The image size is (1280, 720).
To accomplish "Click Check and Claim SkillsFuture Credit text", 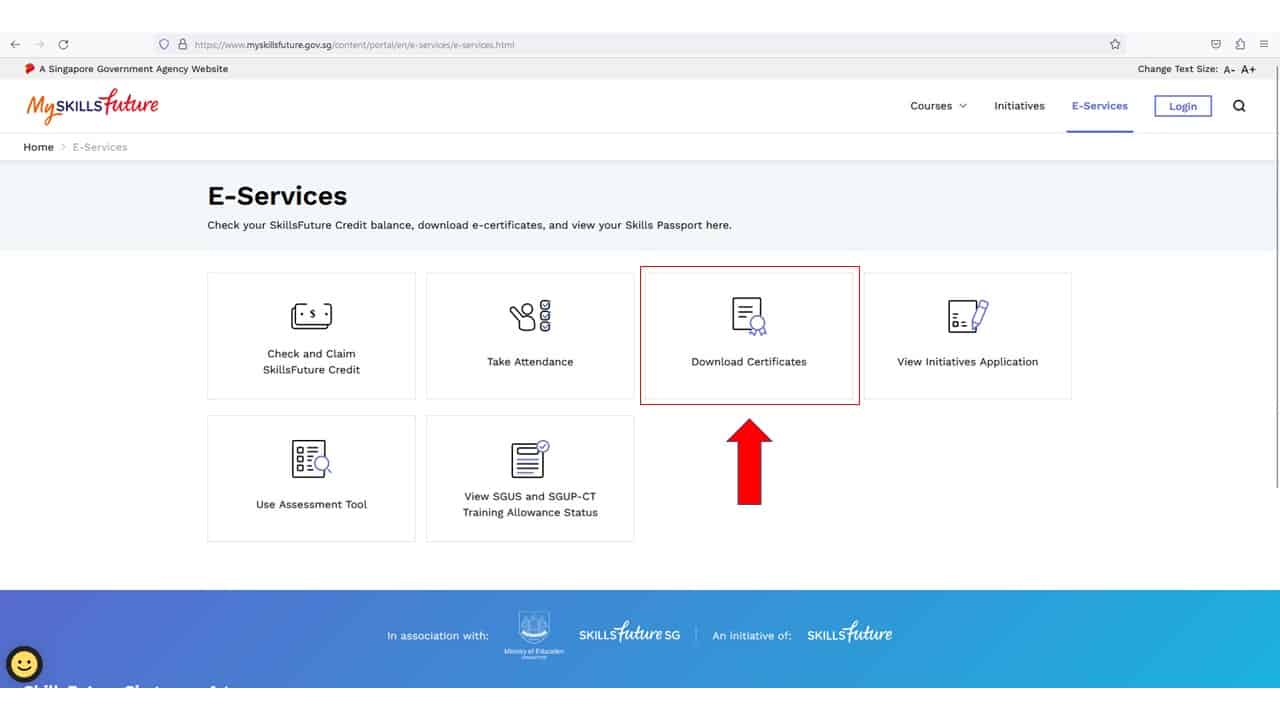I will tap(312, 362).
